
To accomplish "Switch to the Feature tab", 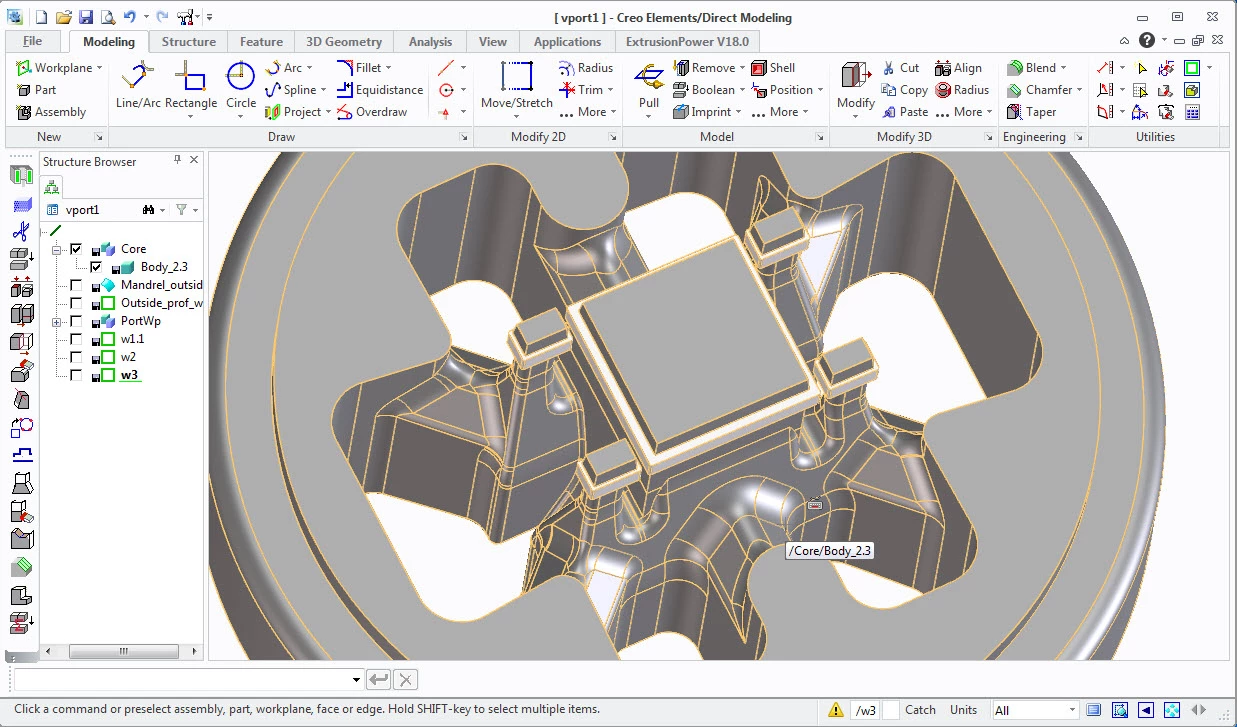I will [x=261, y=42].
